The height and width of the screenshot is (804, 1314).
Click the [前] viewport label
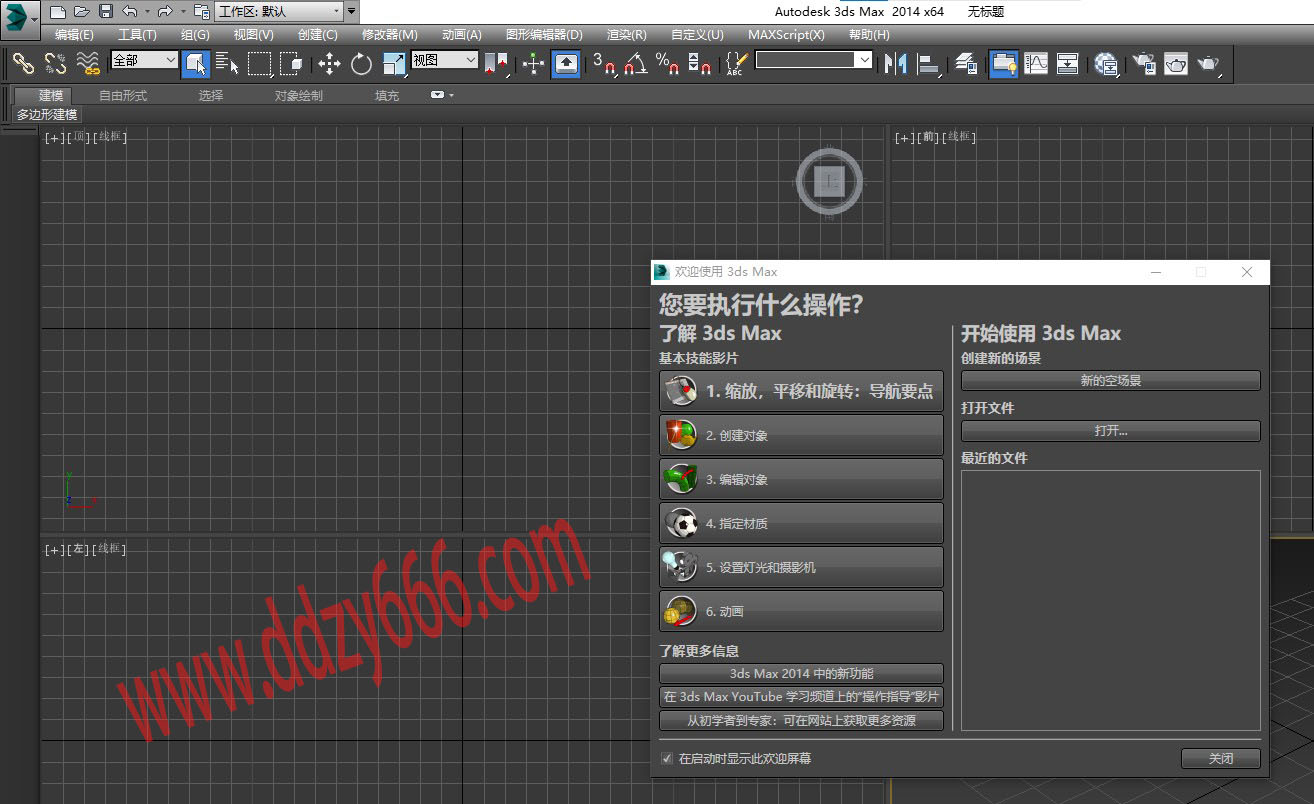929,137
